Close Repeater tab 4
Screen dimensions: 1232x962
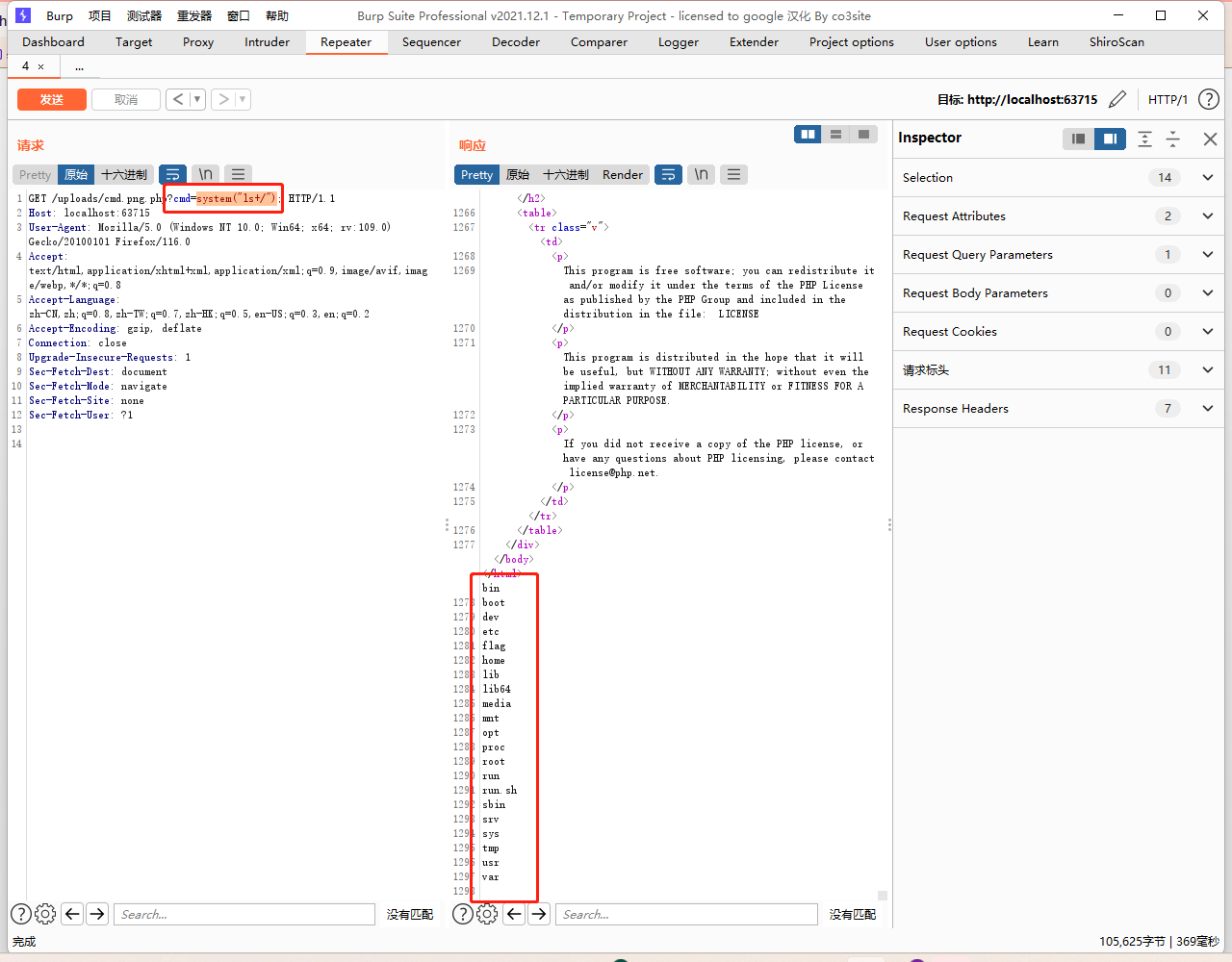click(x=40, y=66)
